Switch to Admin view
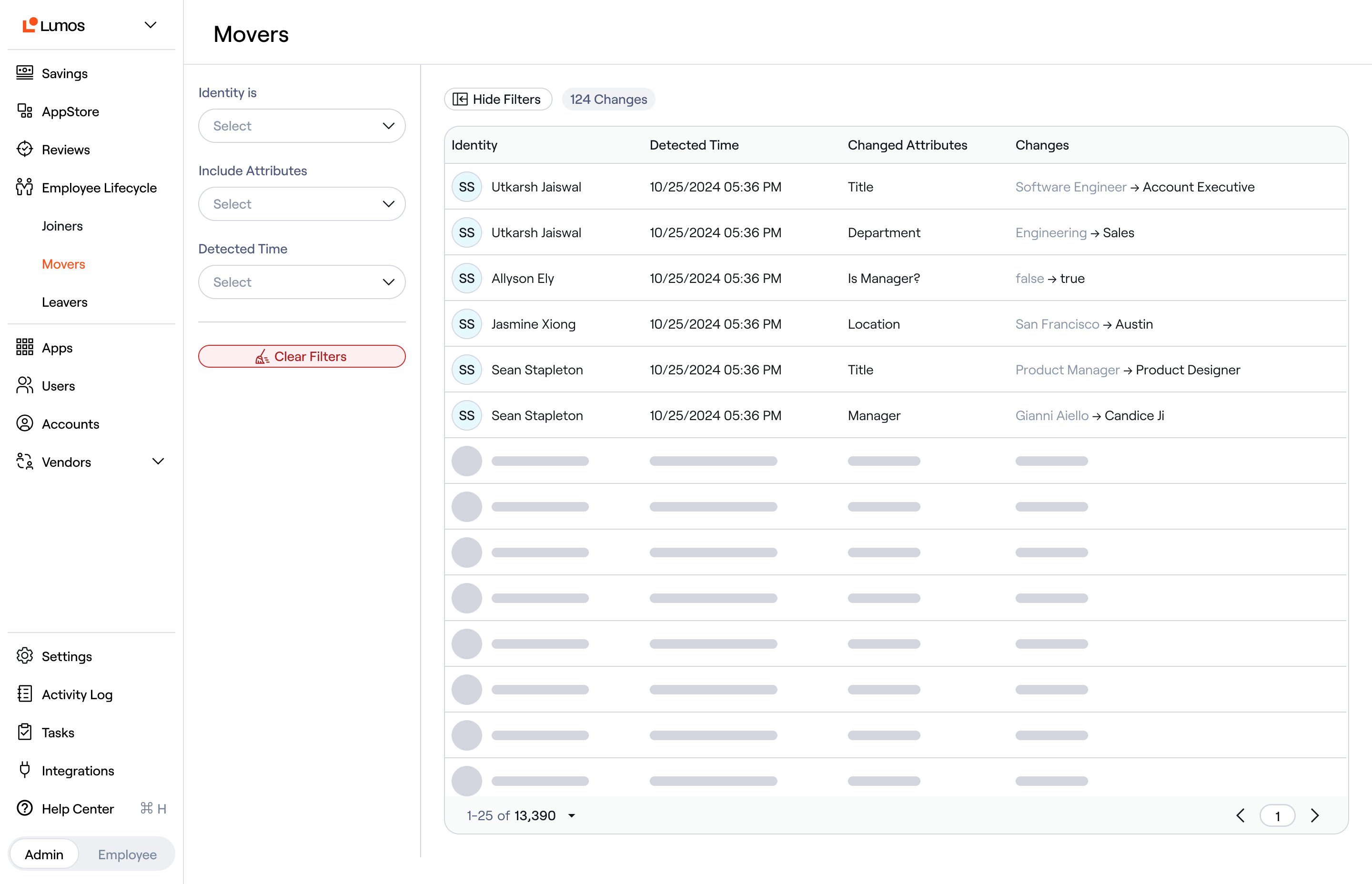 coord(44,854)
